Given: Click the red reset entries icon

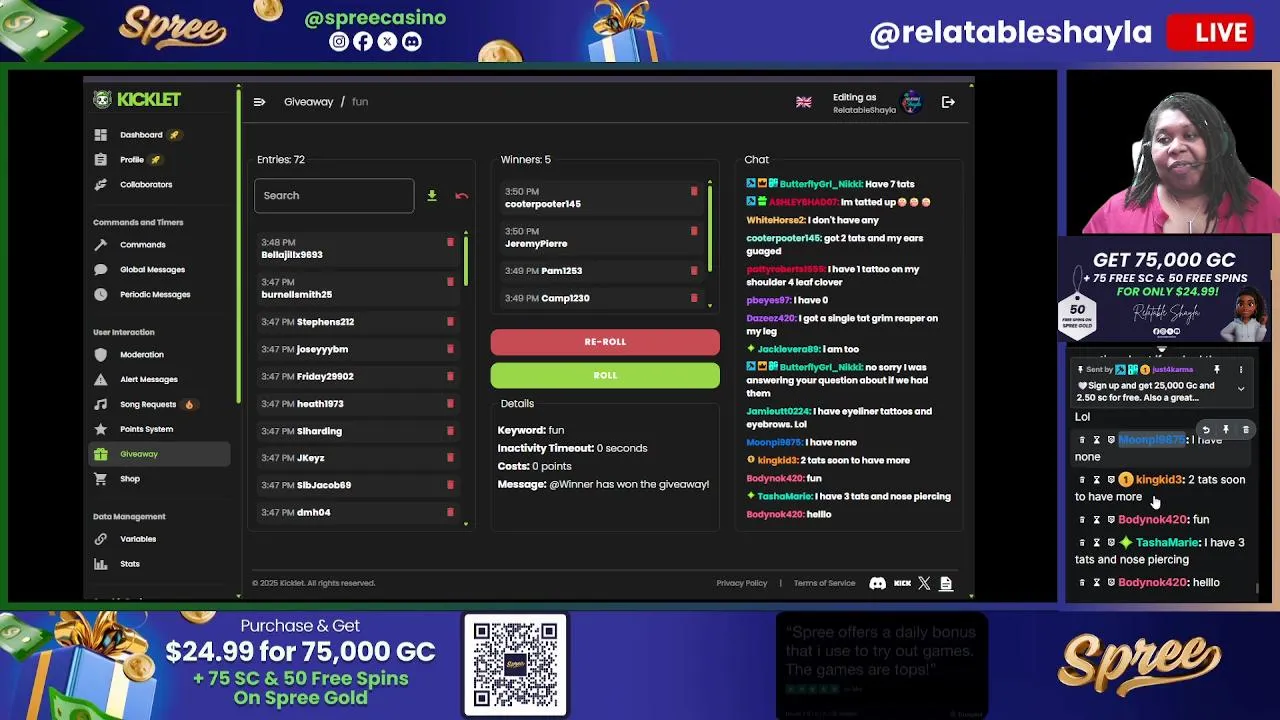Looking at the screenshot, I should [x=461, y=196].
